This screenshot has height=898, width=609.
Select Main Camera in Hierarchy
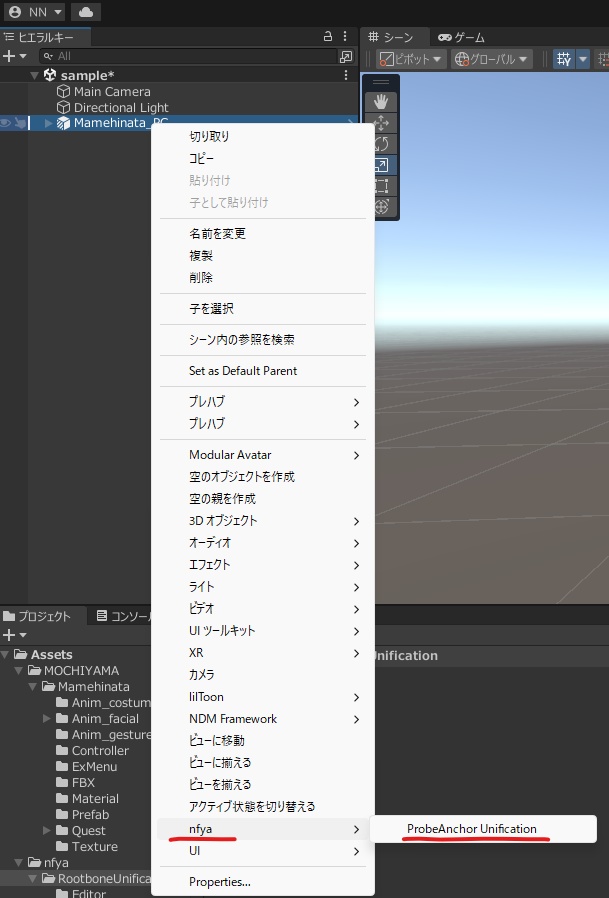click(112, 92)
